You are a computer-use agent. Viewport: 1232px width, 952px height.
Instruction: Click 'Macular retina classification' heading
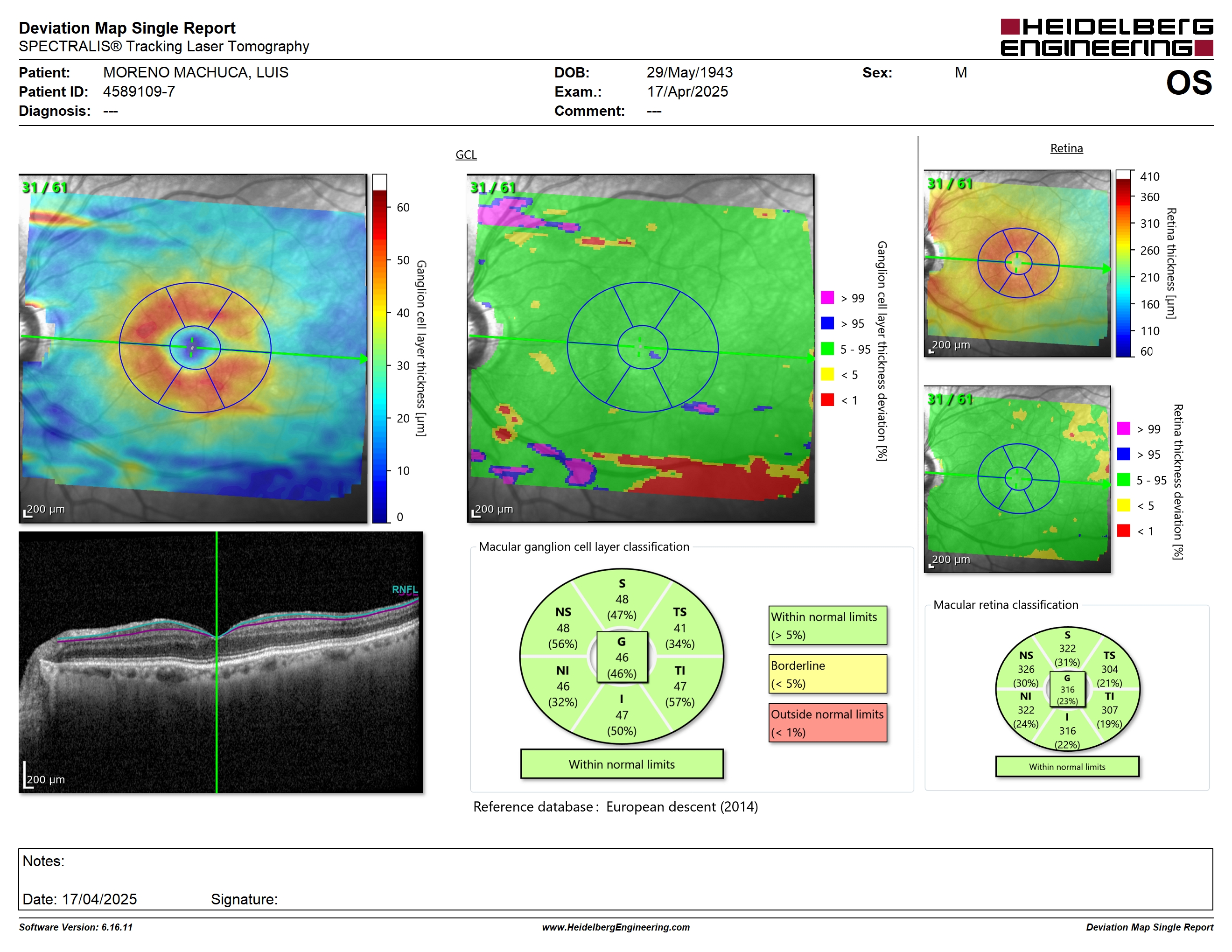[x=1005, y=605]
